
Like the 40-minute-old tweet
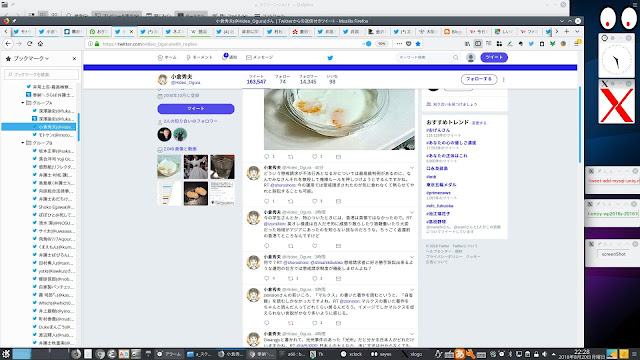(x=315, y=201)
